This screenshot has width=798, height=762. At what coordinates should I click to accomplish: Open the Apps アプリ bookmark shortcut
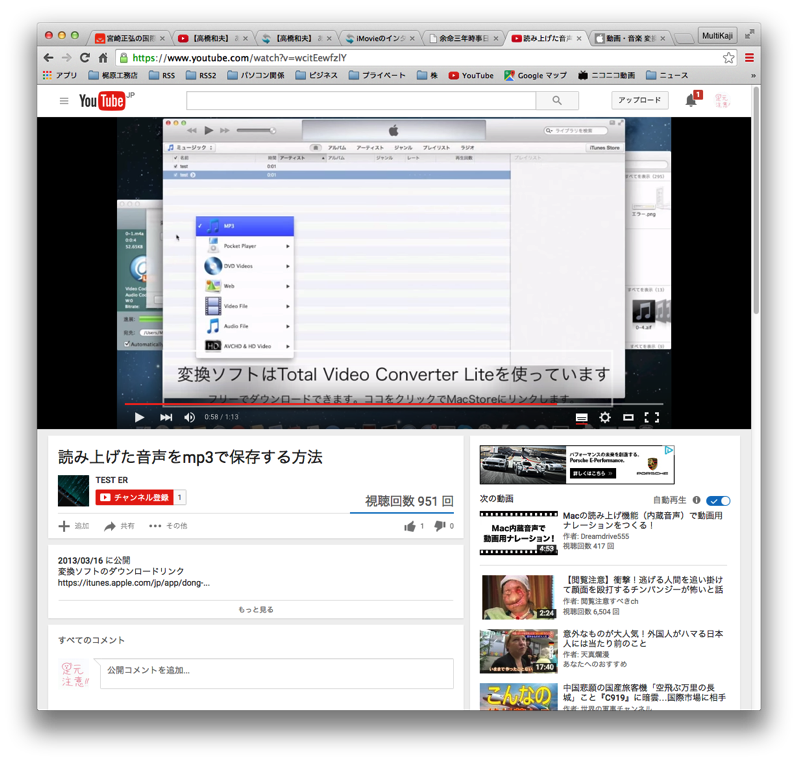tap(60, 75)
